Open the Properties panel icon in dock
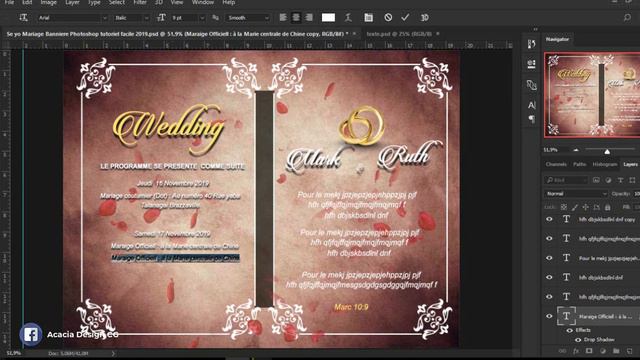The width and height of the screenshot is (640, 360). pyautogui.click(x=531, y=64)
